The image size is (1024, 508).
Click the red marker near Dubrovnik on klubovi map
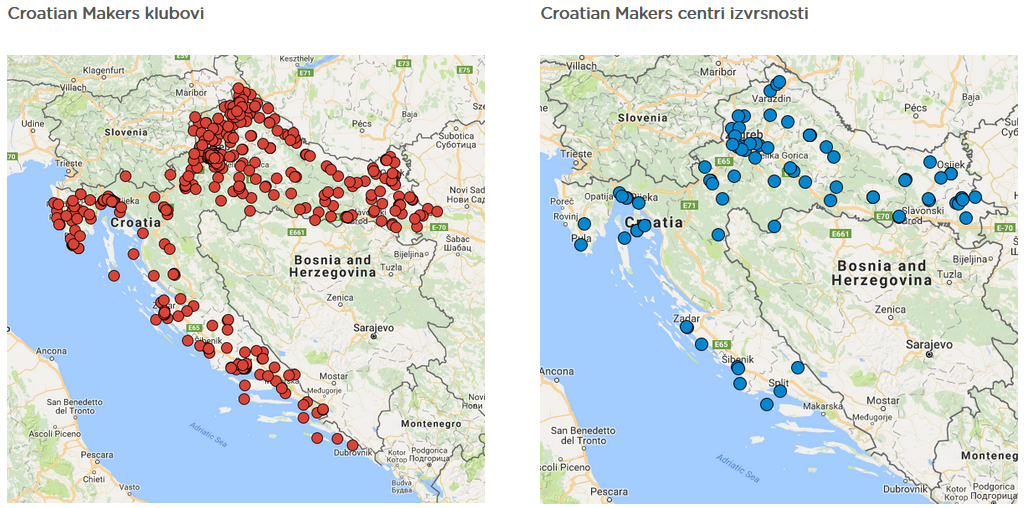353,445
